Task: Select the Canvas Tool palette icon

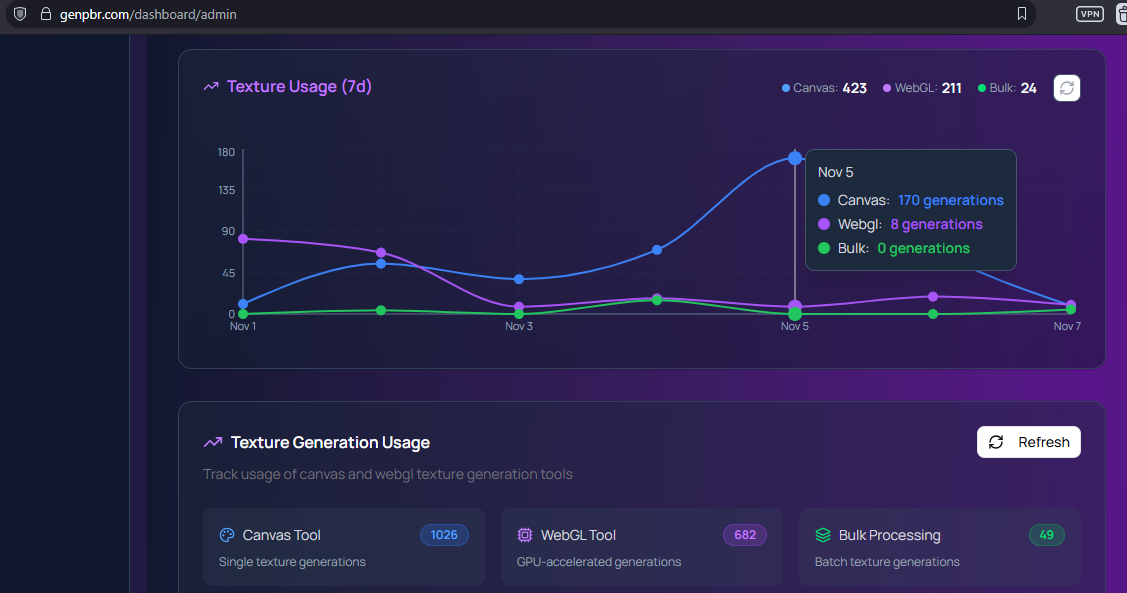Action: click(229, 535)
